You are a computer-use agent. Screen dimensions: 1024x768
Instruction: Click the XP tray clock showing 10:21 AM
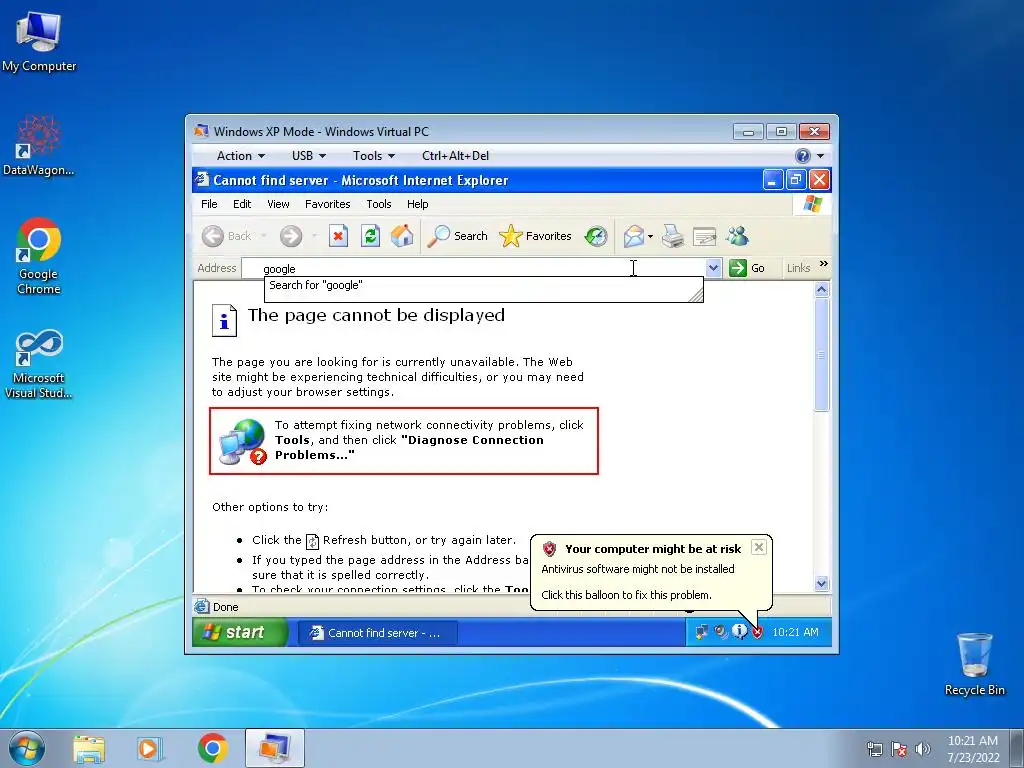click(x=795, y=632)
